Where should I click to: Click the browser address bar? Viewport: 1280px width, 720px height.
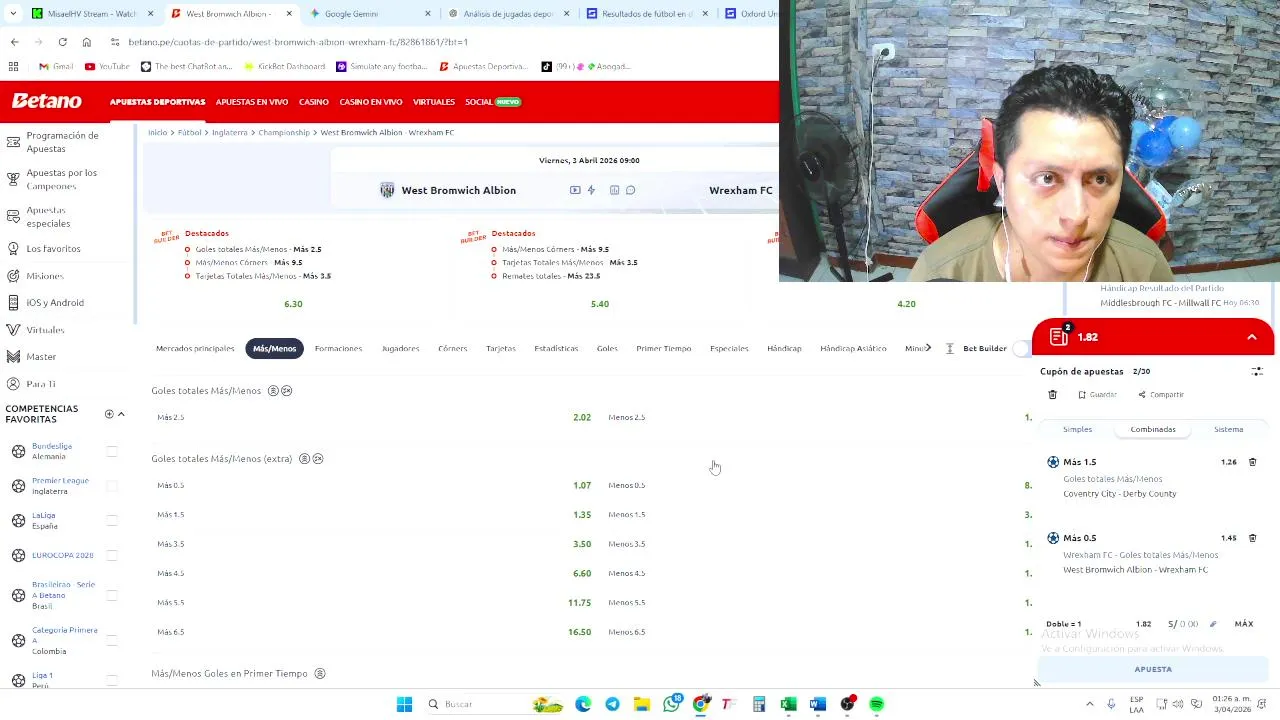440,42
